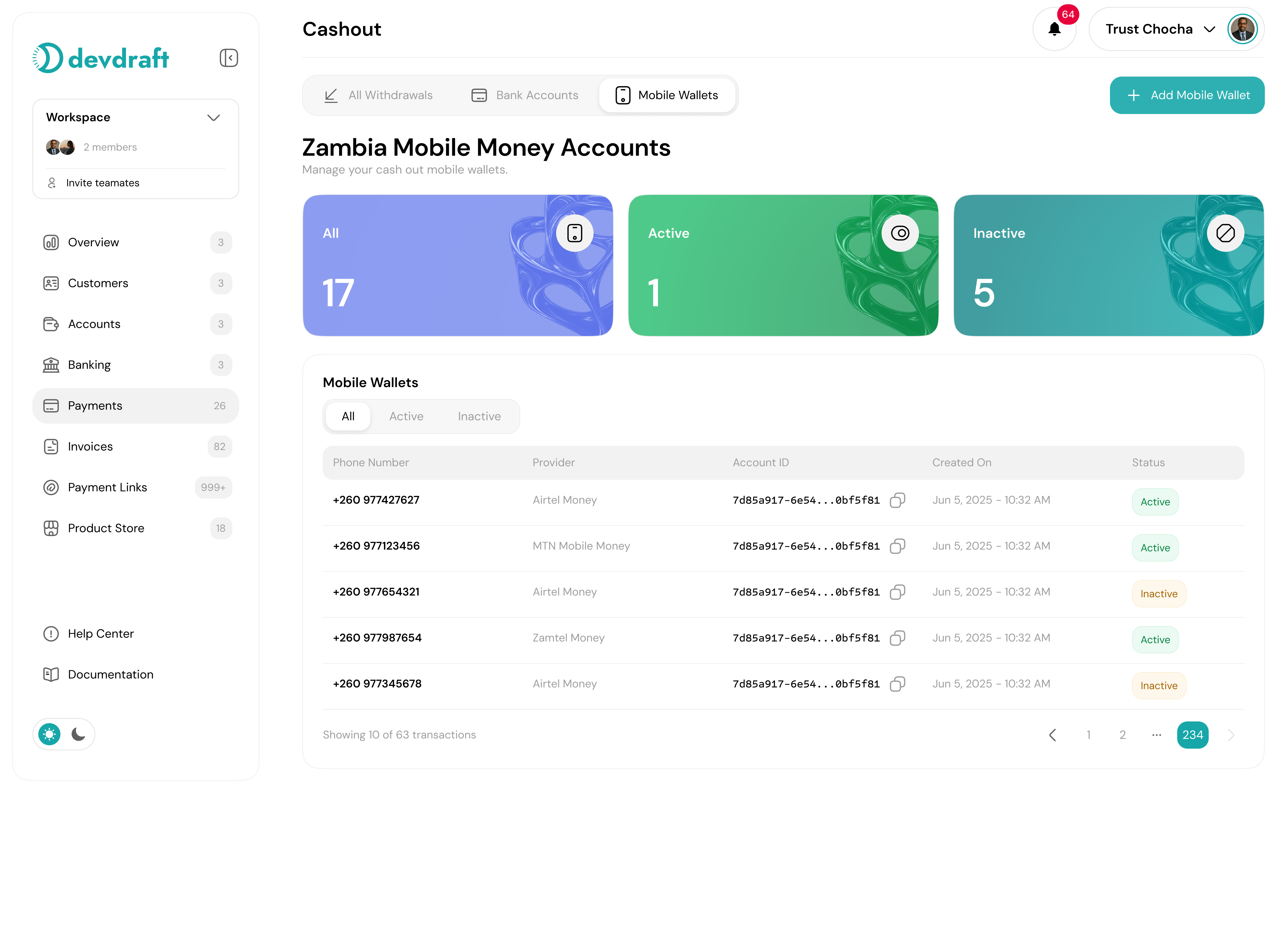Collapse the sidebar with the panel icon
The image size is (1287, 952).
tap(228, 58)
